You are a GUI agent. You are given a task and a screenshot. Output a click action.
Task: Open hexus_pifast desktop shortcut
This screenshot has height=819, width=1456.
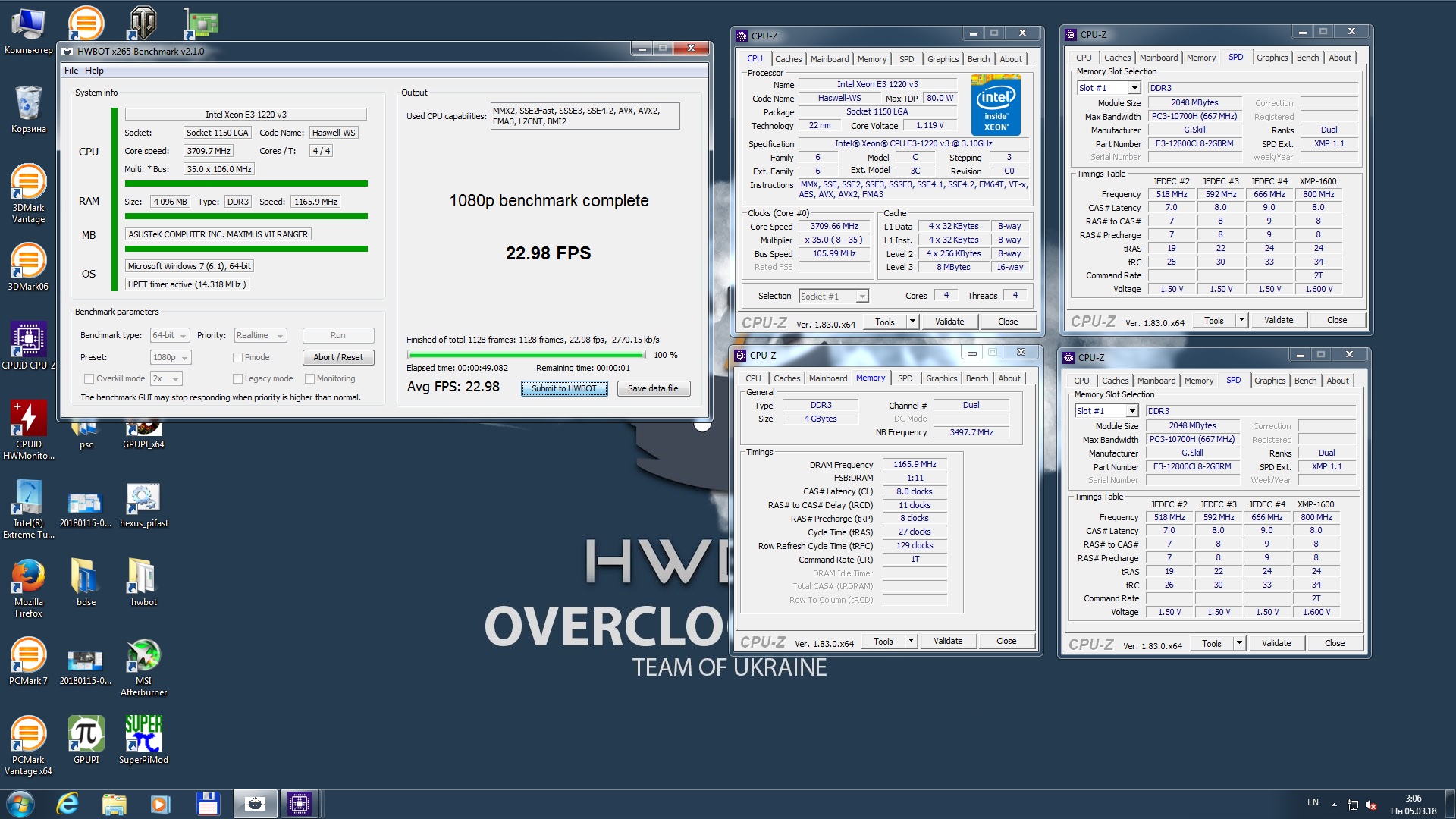[x=143, y=506]
